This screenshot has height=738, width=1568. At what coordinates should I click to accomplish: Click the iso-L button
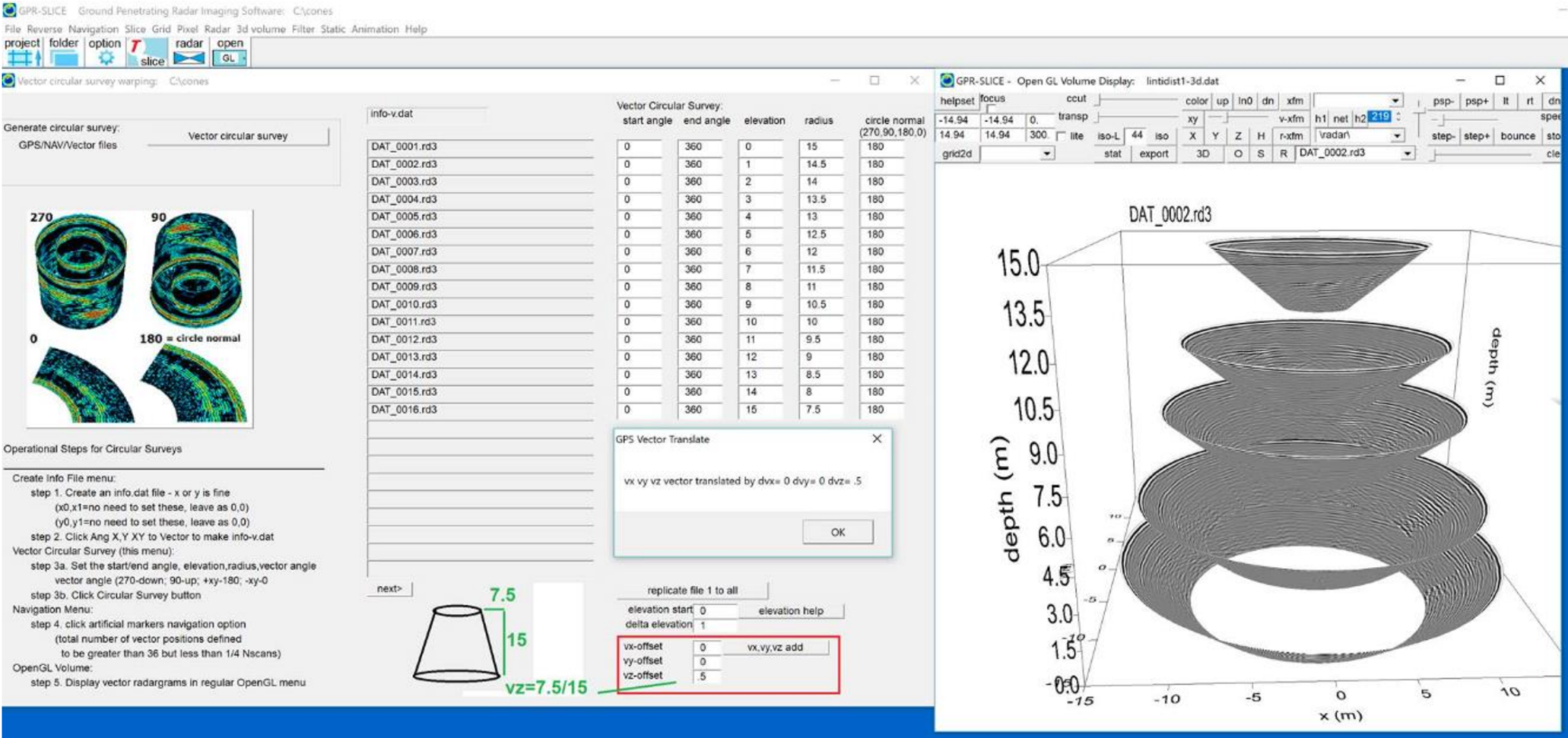click(x=1108, y=136)
